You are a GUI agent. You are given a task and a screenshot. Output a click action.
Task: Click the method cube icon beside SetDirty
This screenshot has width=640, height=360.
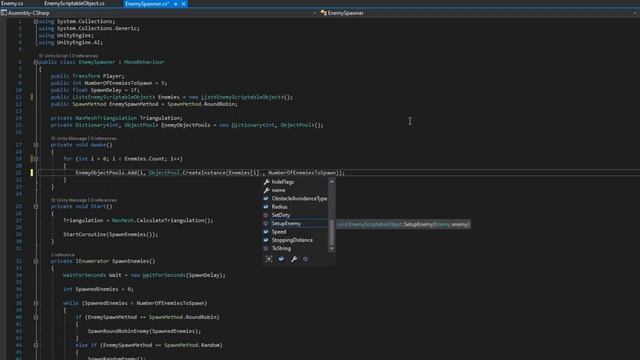266,215
